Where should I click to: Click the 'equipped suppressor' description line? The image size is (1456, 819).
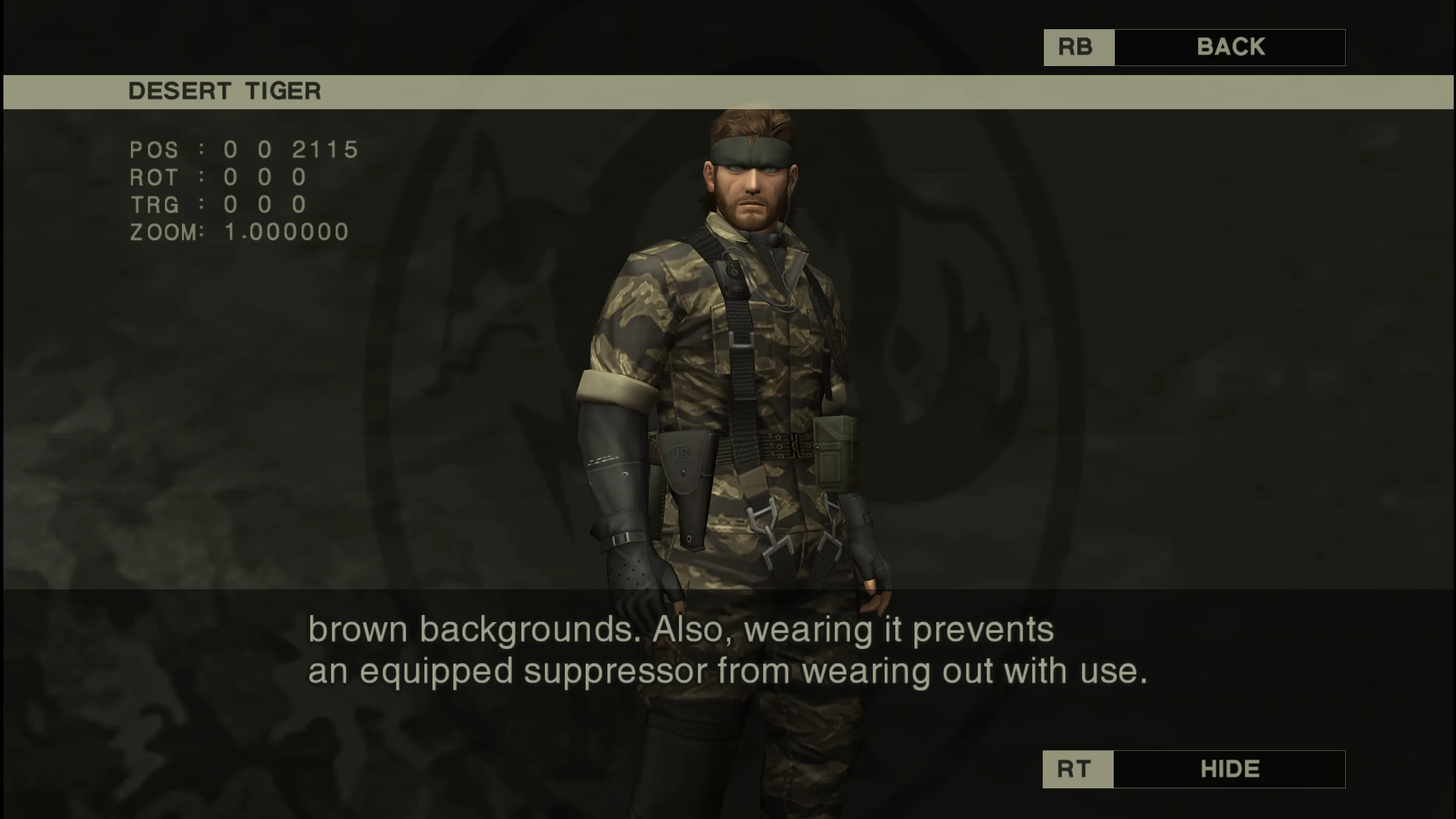(x=728, y=671)
